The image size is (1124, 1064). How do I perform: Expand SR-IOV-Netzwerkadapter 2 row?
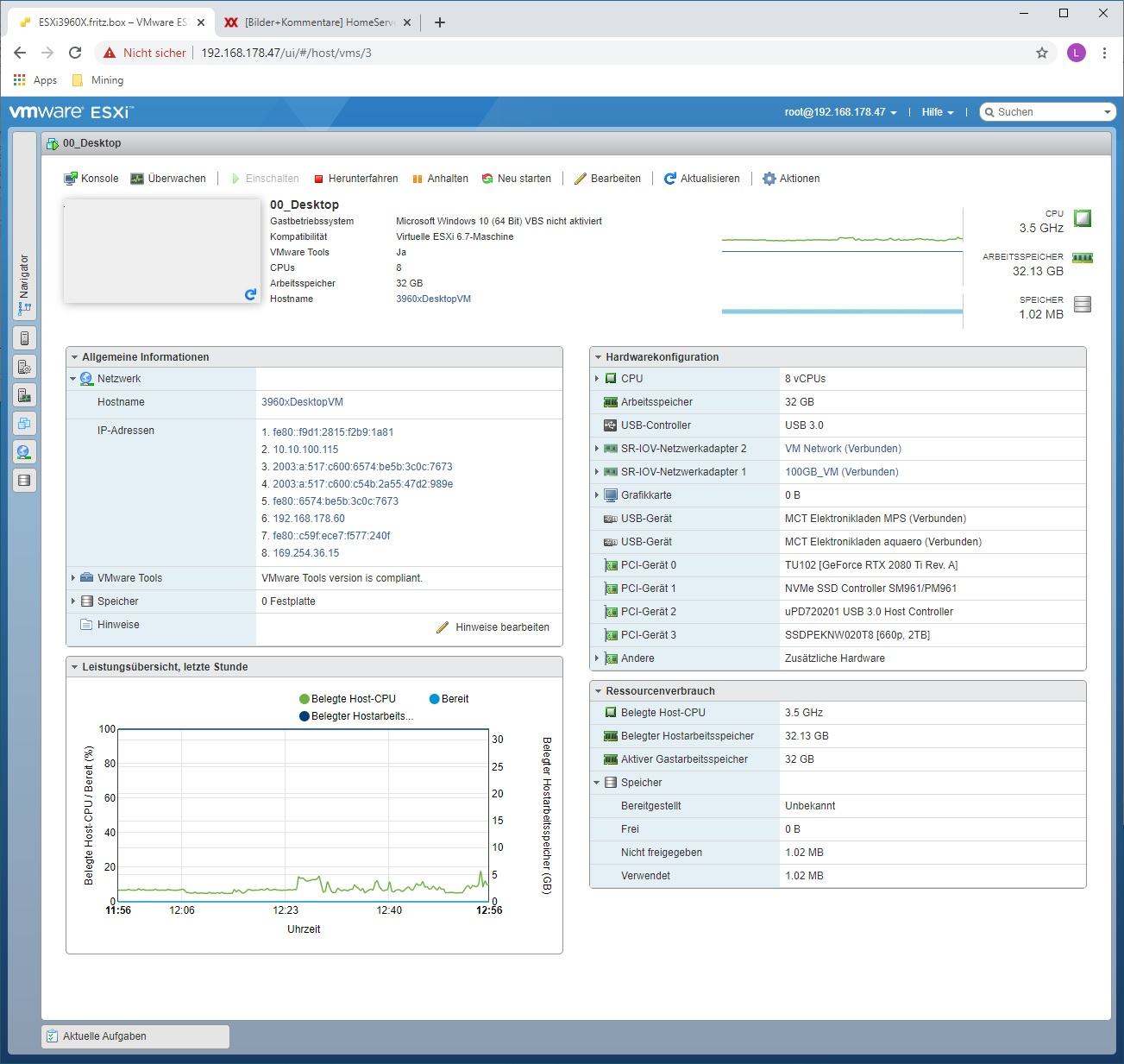click(597, 449)
